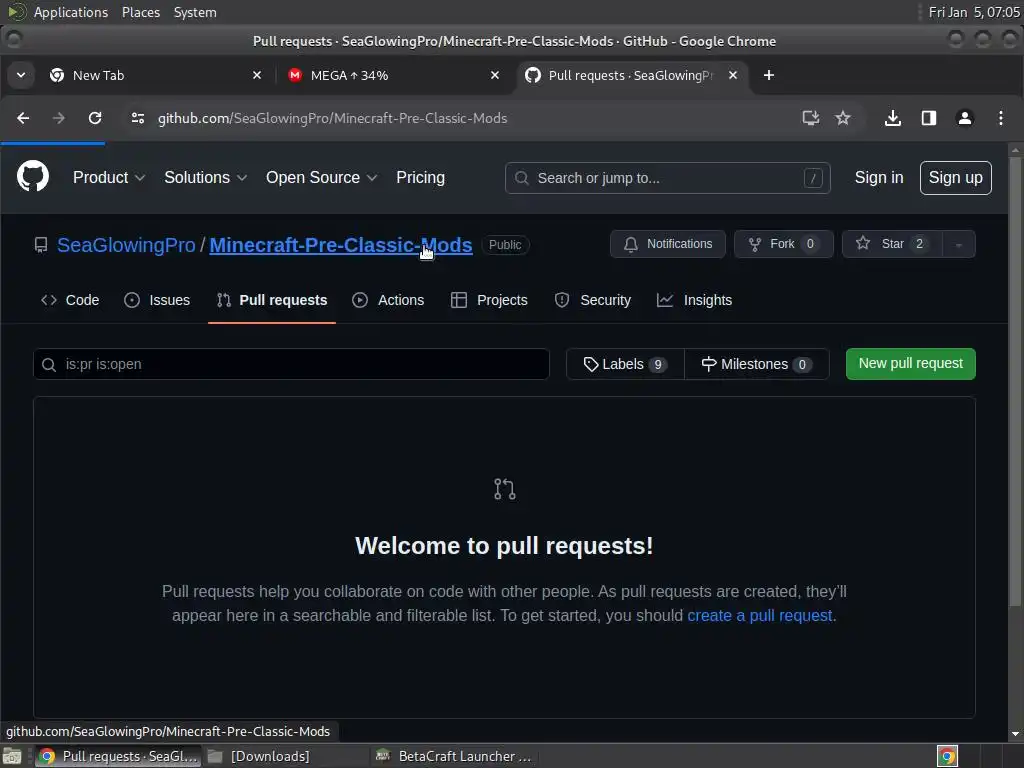The width and height of the screenshot is (1024, 768).
Task: Open the Places menu
Action: 140,12
